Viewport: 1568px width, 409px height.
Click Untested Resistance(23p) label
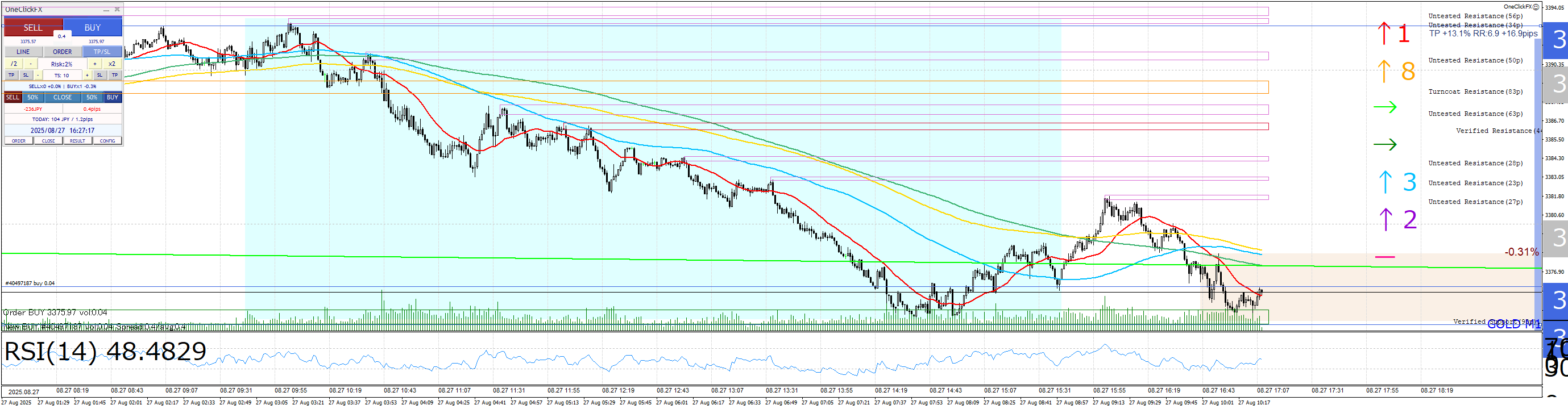pyautogui.click(x=1475, y=182)
